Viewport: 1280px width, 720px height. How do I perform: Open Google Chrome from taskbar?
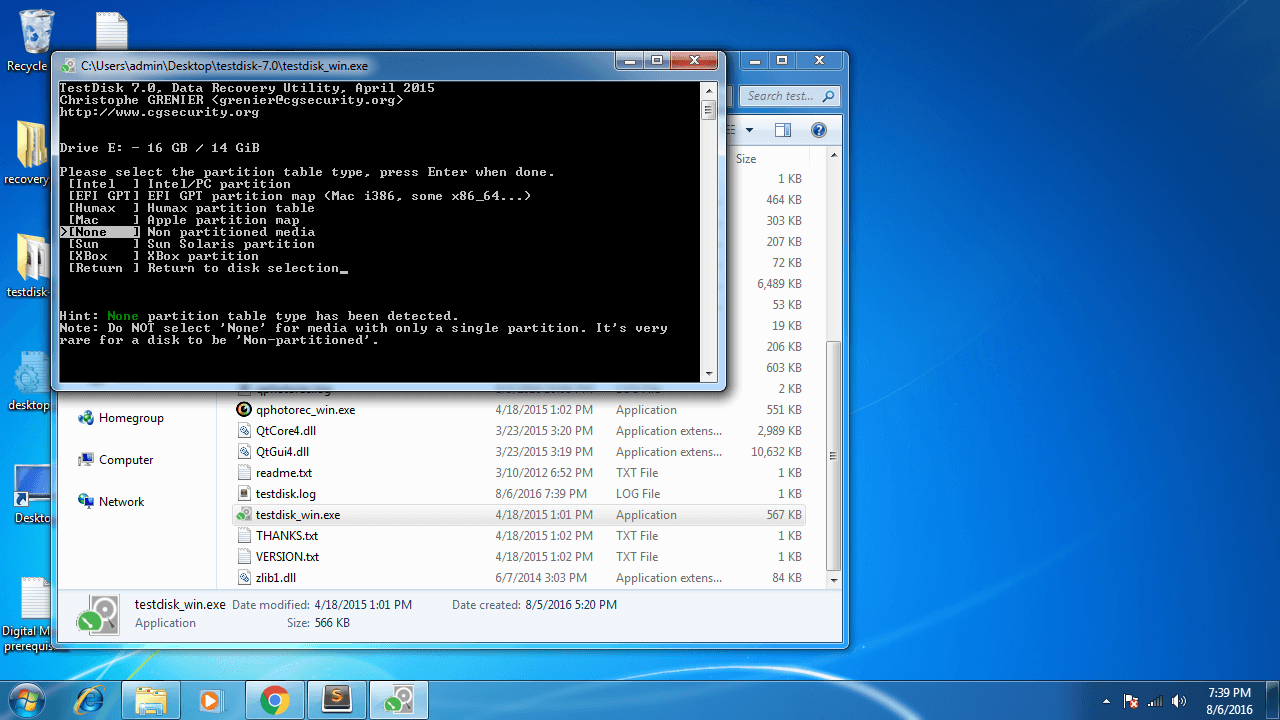coord(275,700)
